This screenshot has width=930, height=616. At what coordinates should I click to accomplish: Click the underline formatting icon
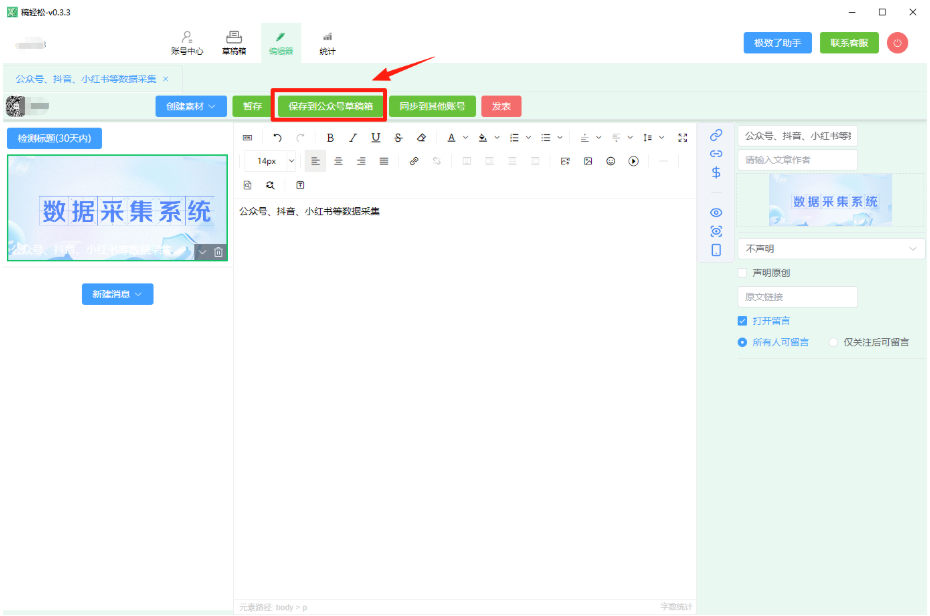coord(375,138)
